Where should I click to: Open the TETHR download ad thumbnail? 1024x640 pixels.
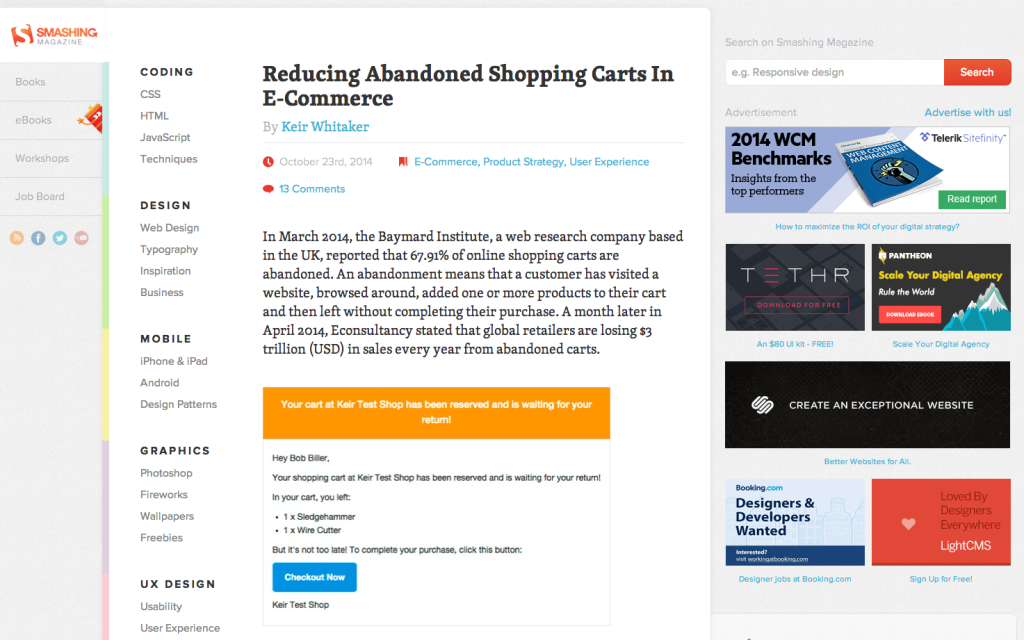pyautogui.click(x=795, y=287)
